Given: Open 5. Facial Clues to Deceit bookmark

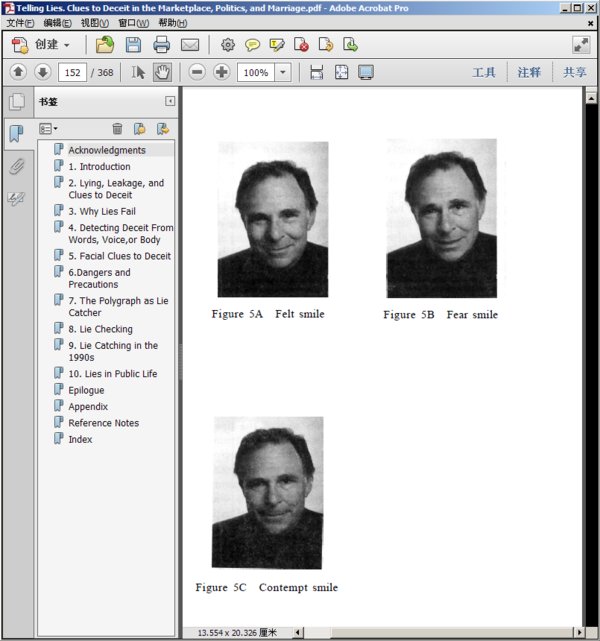Looking at the screenshot, I should pos(119,256).
